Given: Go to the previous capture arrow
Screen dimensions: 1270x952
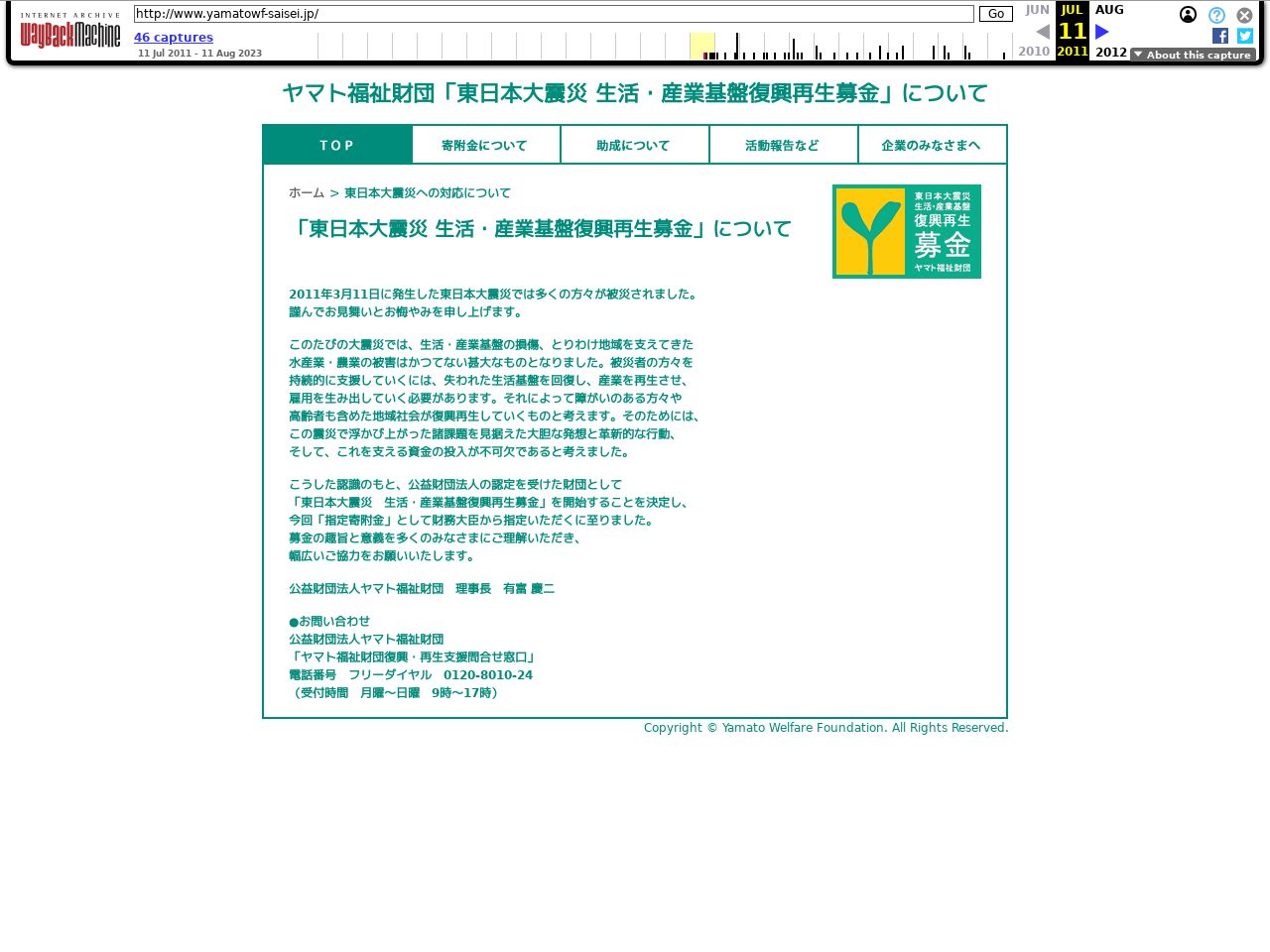Looking at the screenshot, I should 1043,32.
